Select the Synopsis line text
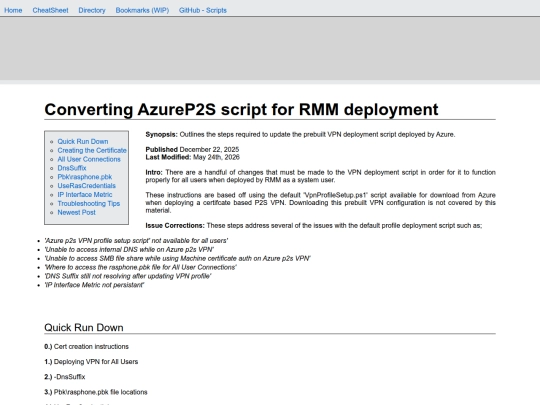Screen dimensions: 540x405 [x=300, y=134]
